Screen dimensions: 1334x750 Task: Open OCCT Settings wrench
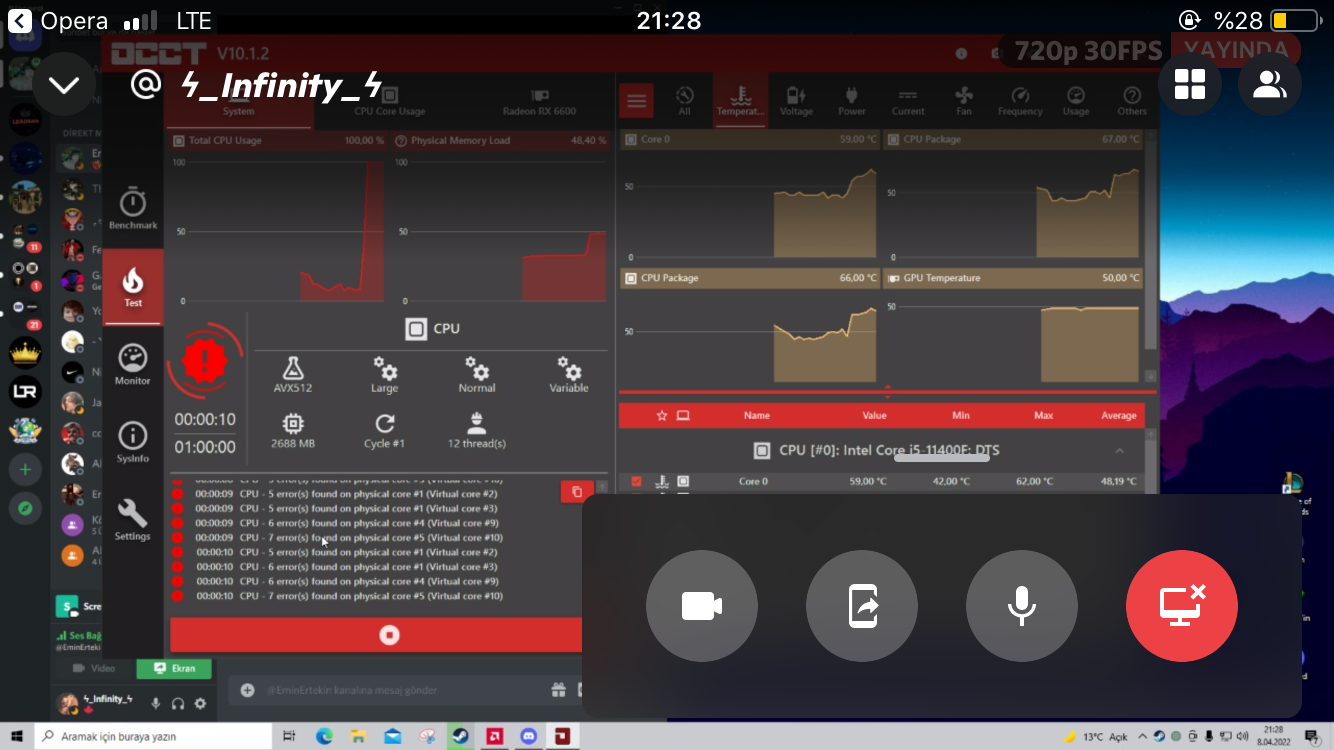(x=133, y=519)
